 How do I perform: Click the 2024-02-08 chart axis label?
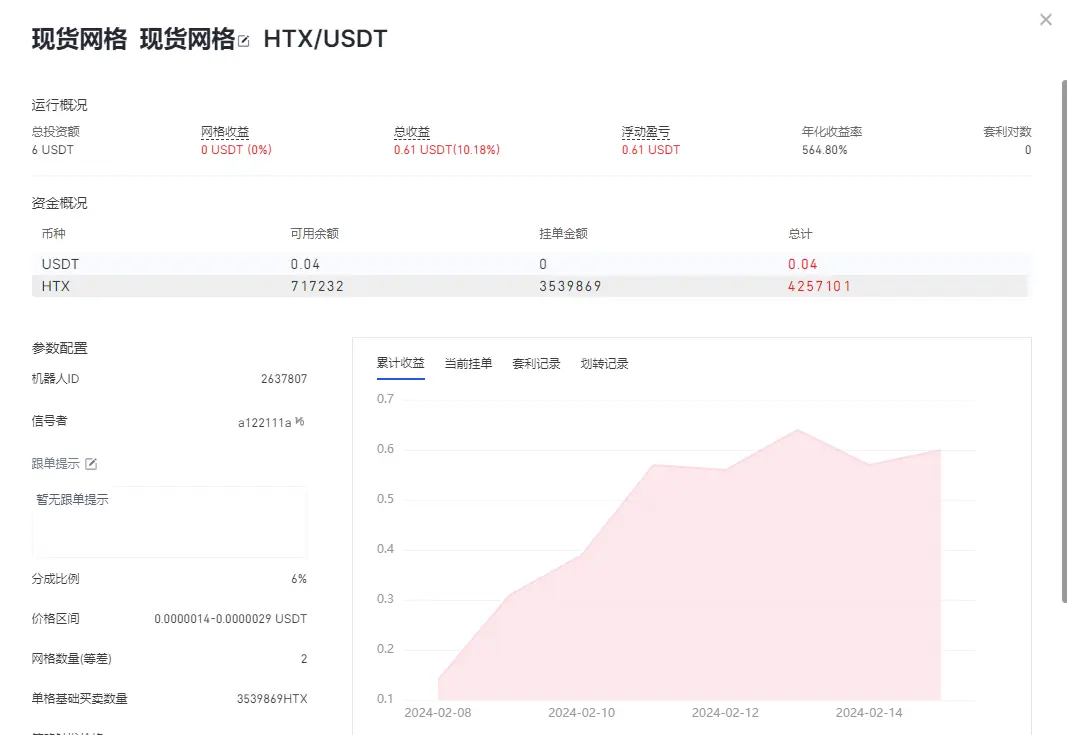click(x=438, y=713)
